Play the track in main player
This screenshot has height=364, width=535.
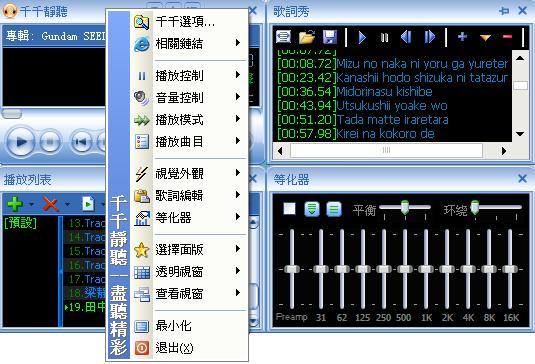click(20, 142)
